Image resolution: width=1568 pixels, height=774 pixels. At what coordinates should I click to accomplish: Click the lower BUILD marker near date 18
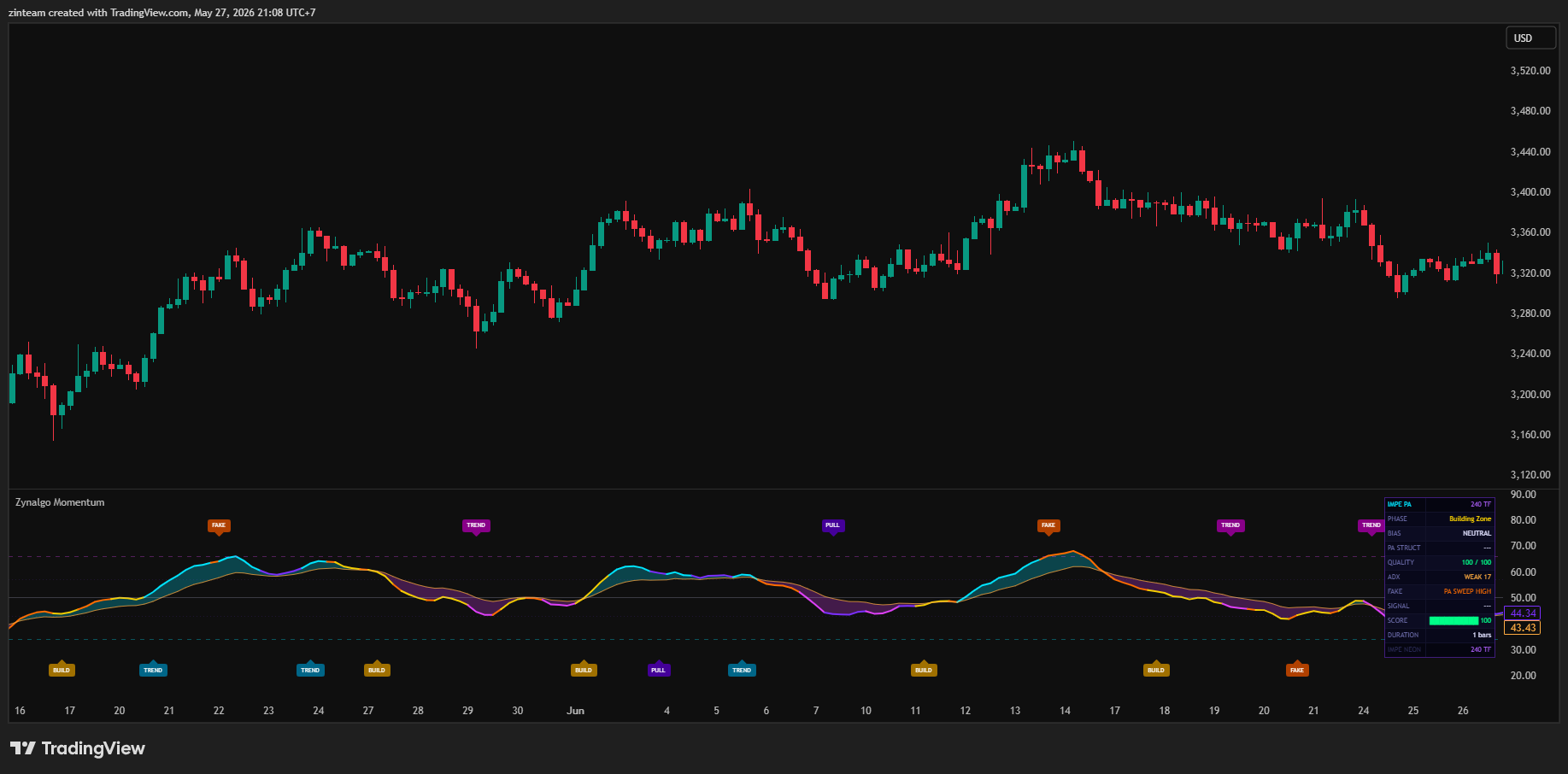point(1156,670)
